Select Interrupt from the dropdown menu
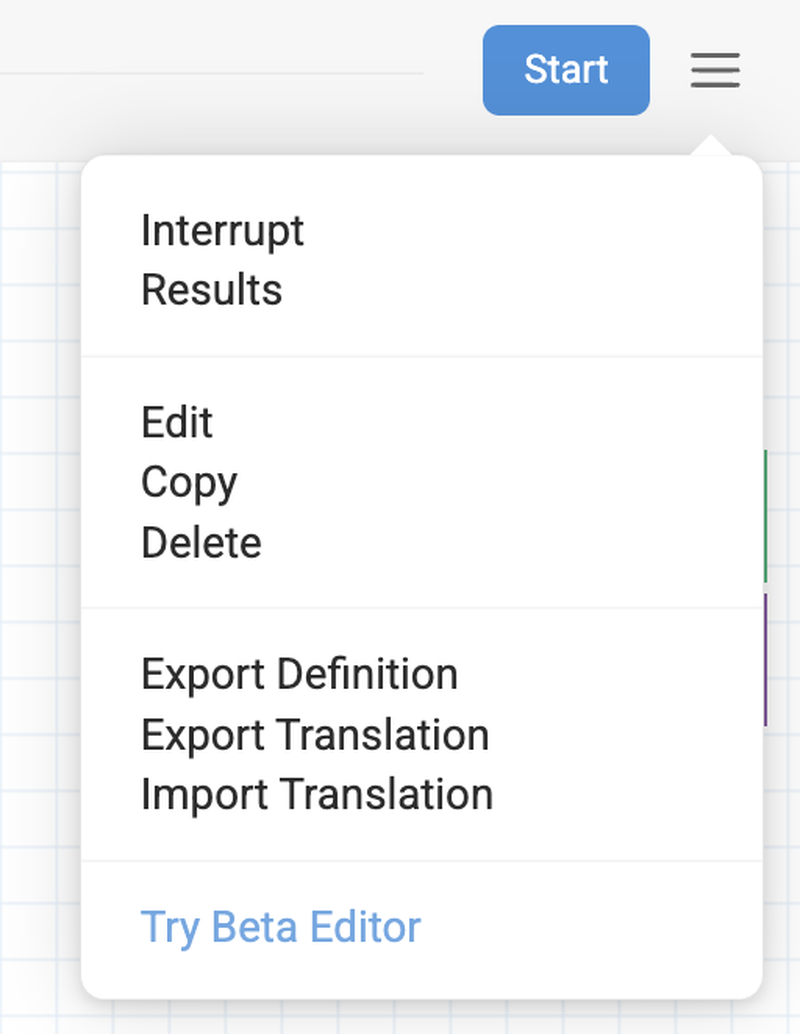The width and height of the screenshot is (800, 1034). pyautogui.click(x=222, y=231)
